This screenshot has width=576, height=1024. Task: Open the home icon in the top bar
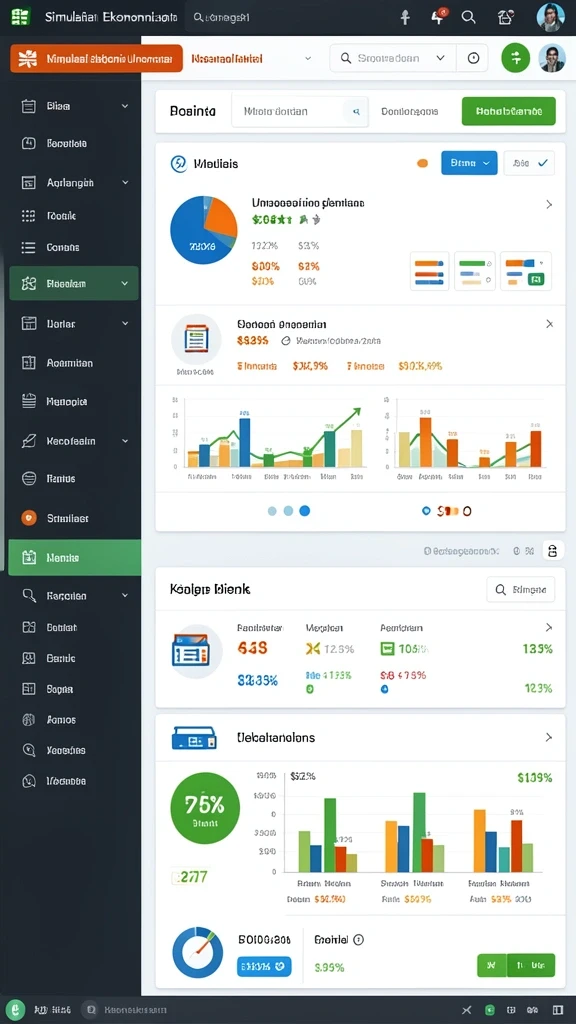coord(505,18)
